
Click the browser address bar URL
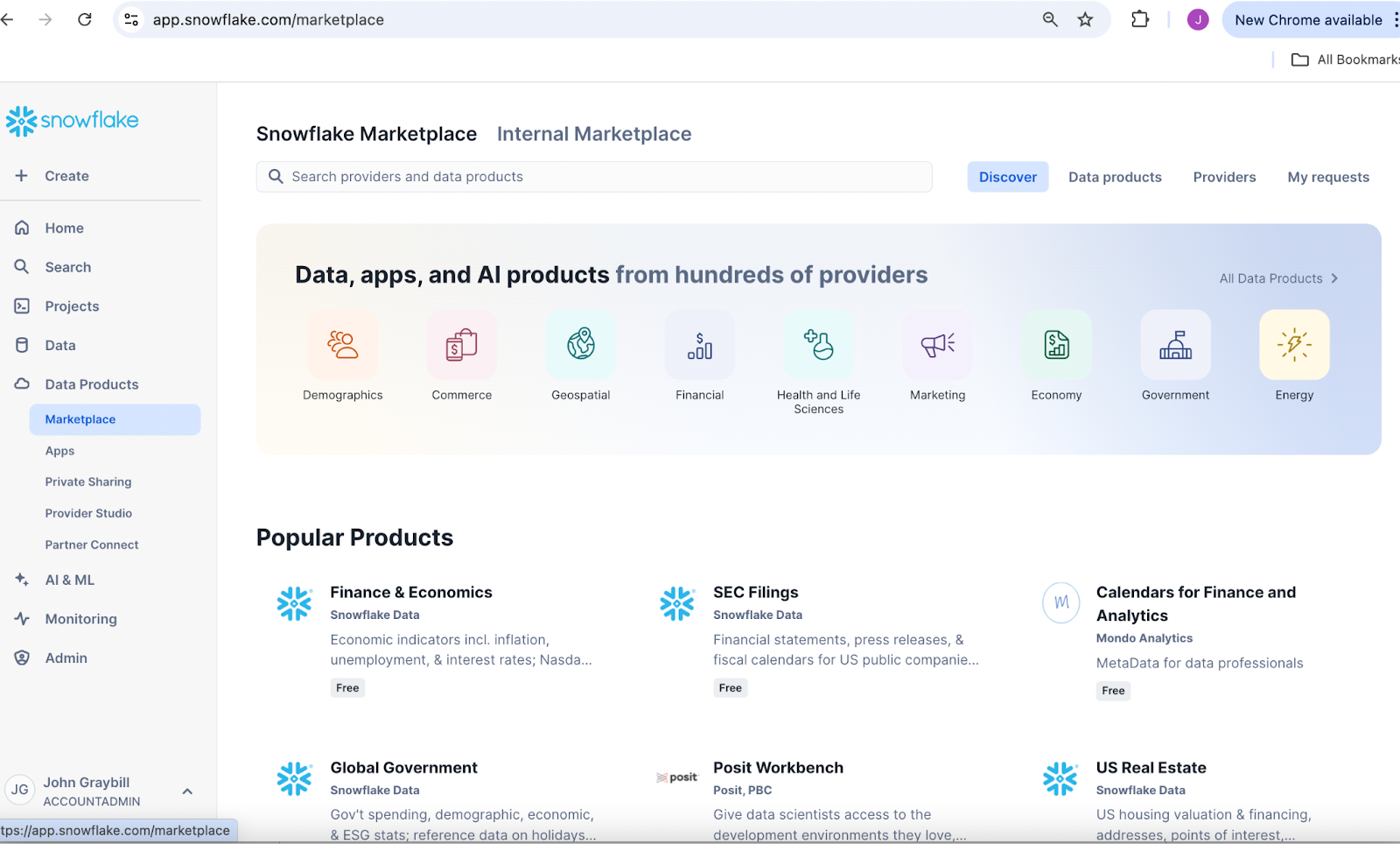(269, 19)
